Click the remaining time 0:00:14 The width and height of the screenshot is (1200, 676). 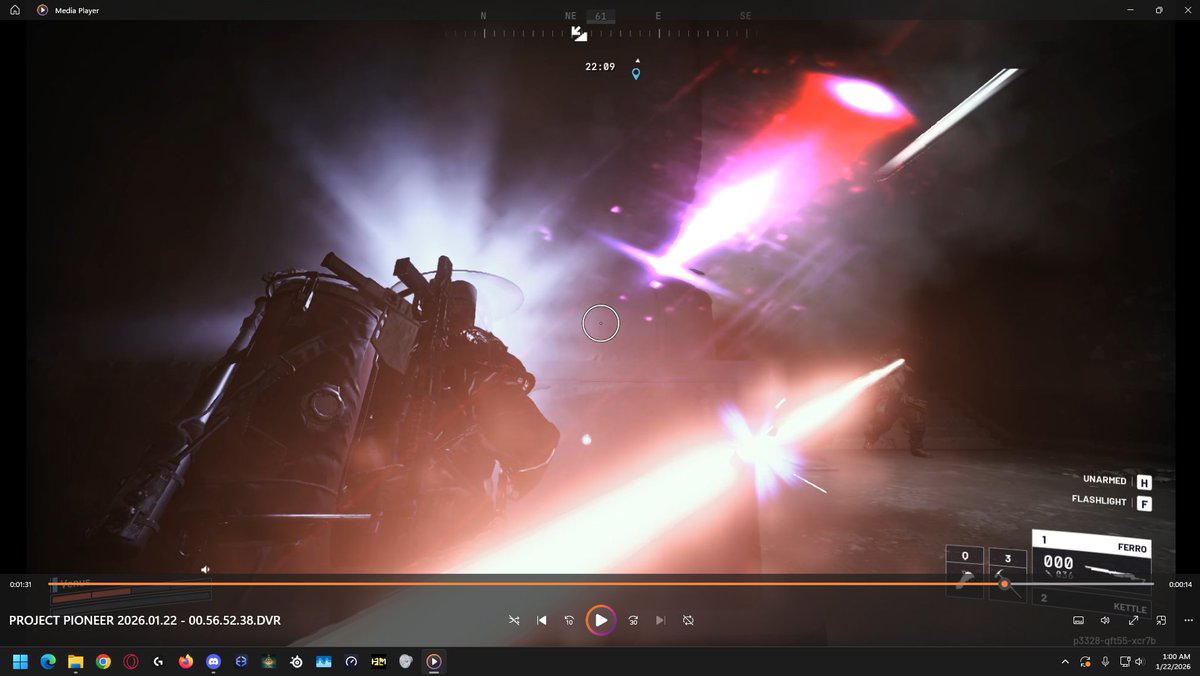1180,584
